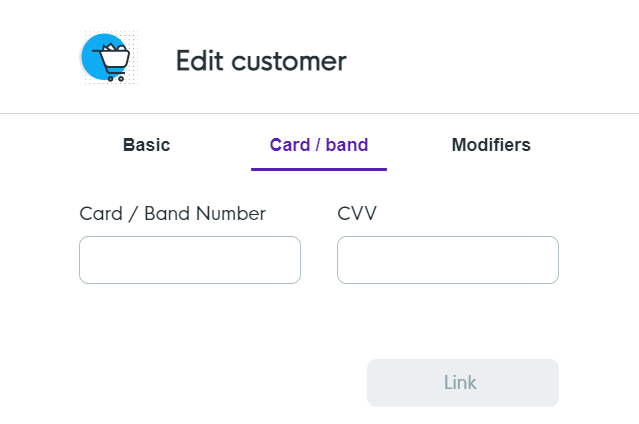The image size is (639, 424).
Task: Click the right end of the Card Number field
Action: tap(292, 260)
